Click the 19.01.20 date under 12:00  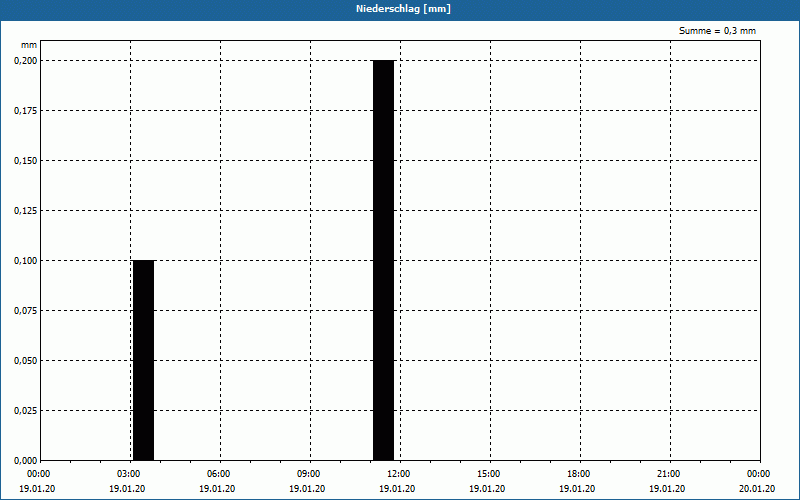[x=397, y=489]
